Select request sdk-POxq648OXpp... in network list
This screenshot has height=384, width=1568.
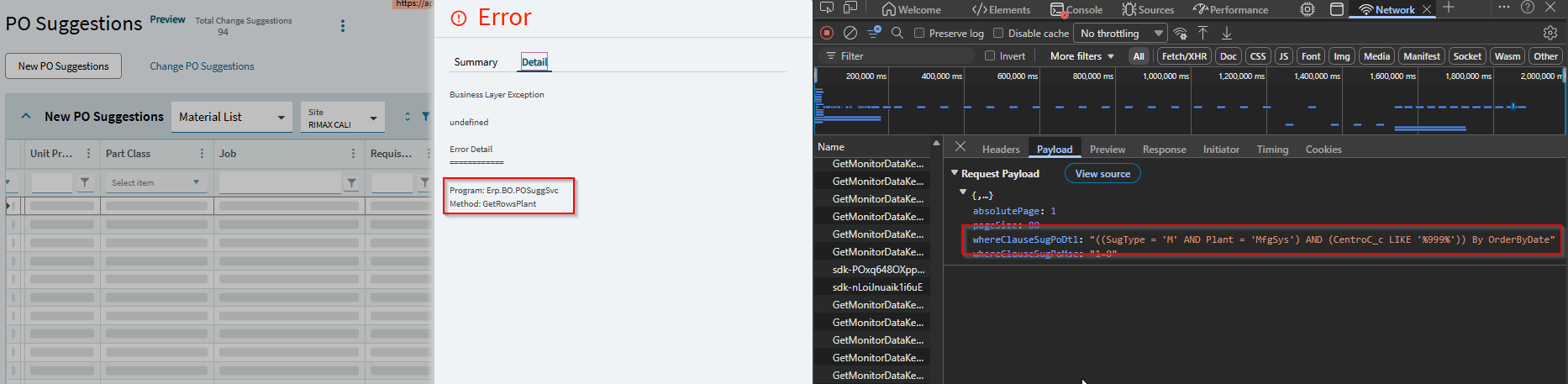tap(877, 270)
